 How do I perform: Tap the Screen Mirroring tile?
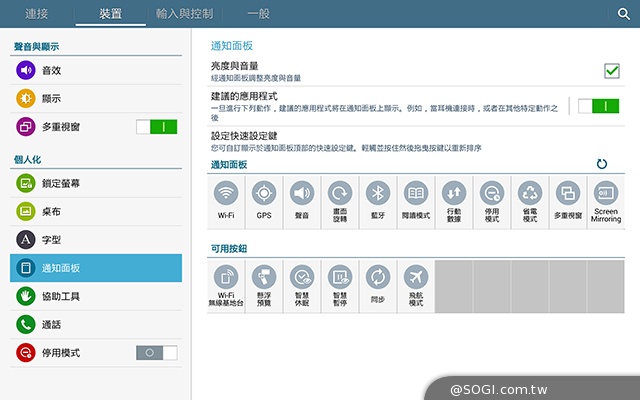click(x=606, y=200)
